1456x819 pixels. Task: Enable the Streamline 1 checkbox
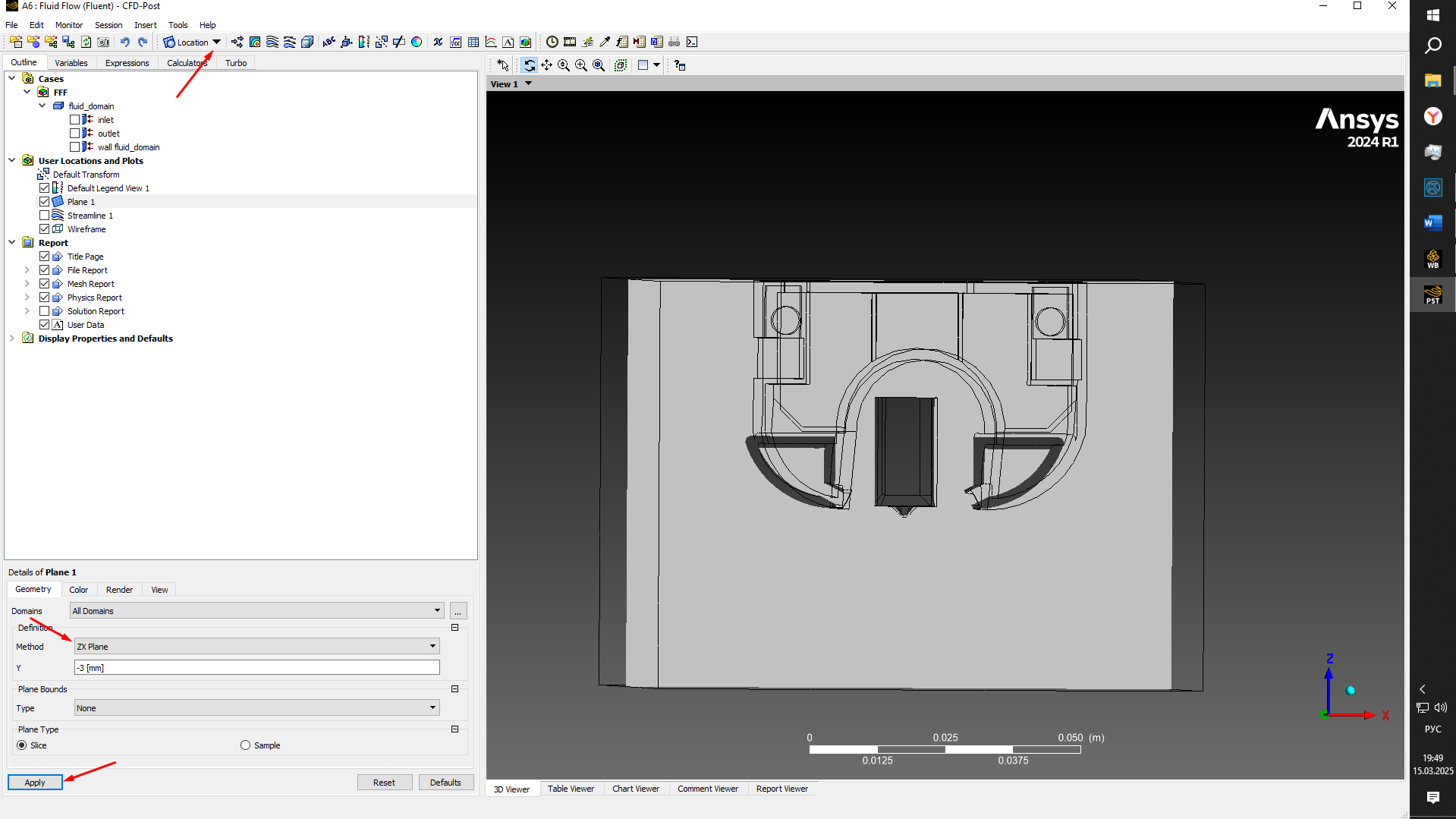(x=44, y=216)
